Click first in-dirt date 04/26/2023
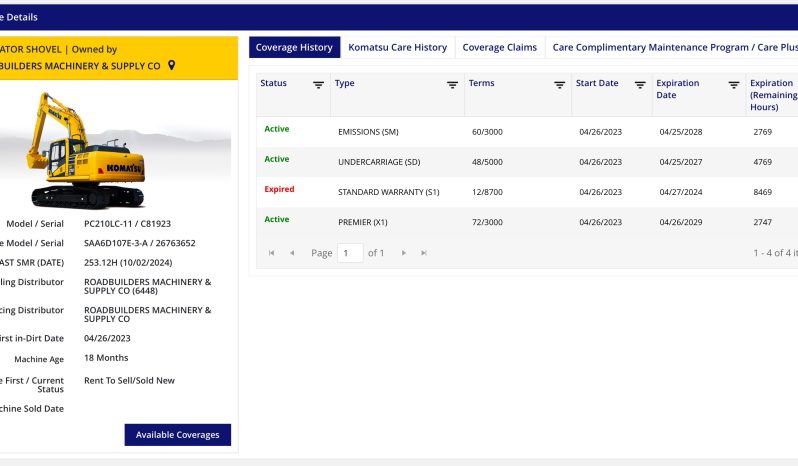 point(107,338)
